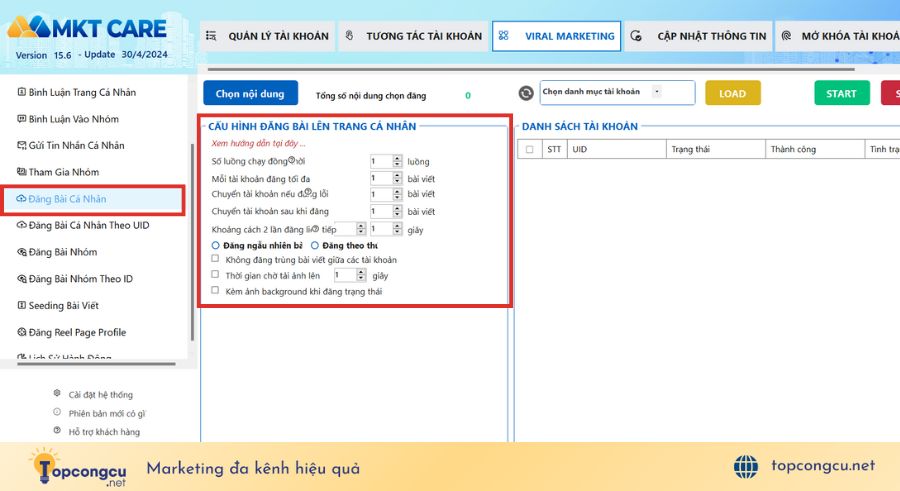Click the gear icon for Cài đặt hệ thống

pos(57,393)
